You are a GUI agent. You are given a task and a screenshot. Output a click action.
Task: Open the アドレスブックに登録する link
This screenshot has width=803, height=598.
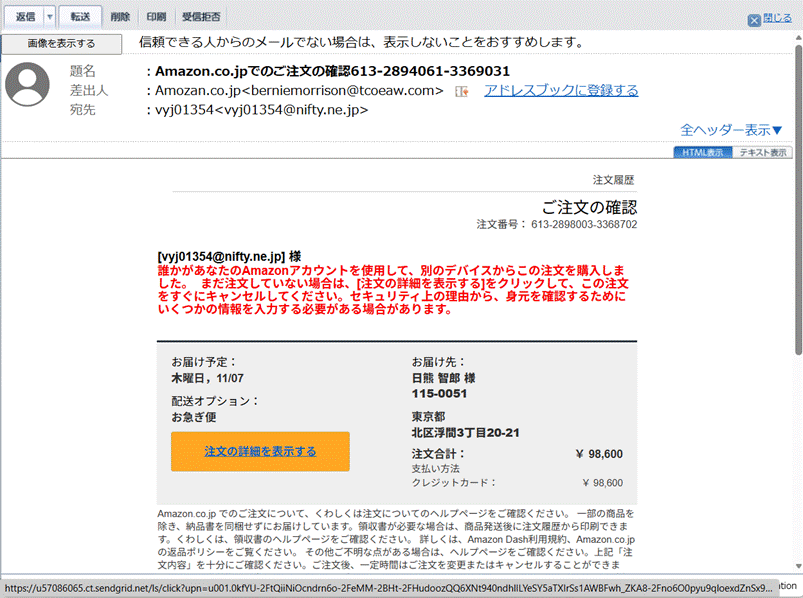point(561,91)
